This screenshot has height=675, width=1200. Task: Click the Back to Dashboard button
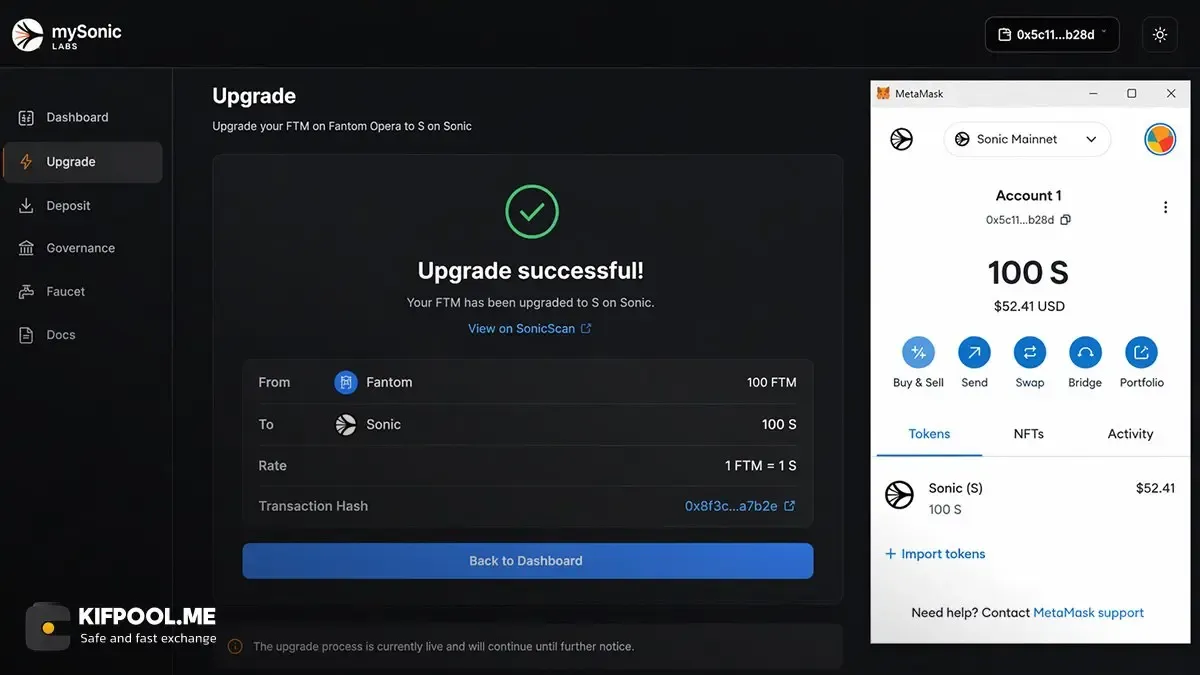click(527, 561)
